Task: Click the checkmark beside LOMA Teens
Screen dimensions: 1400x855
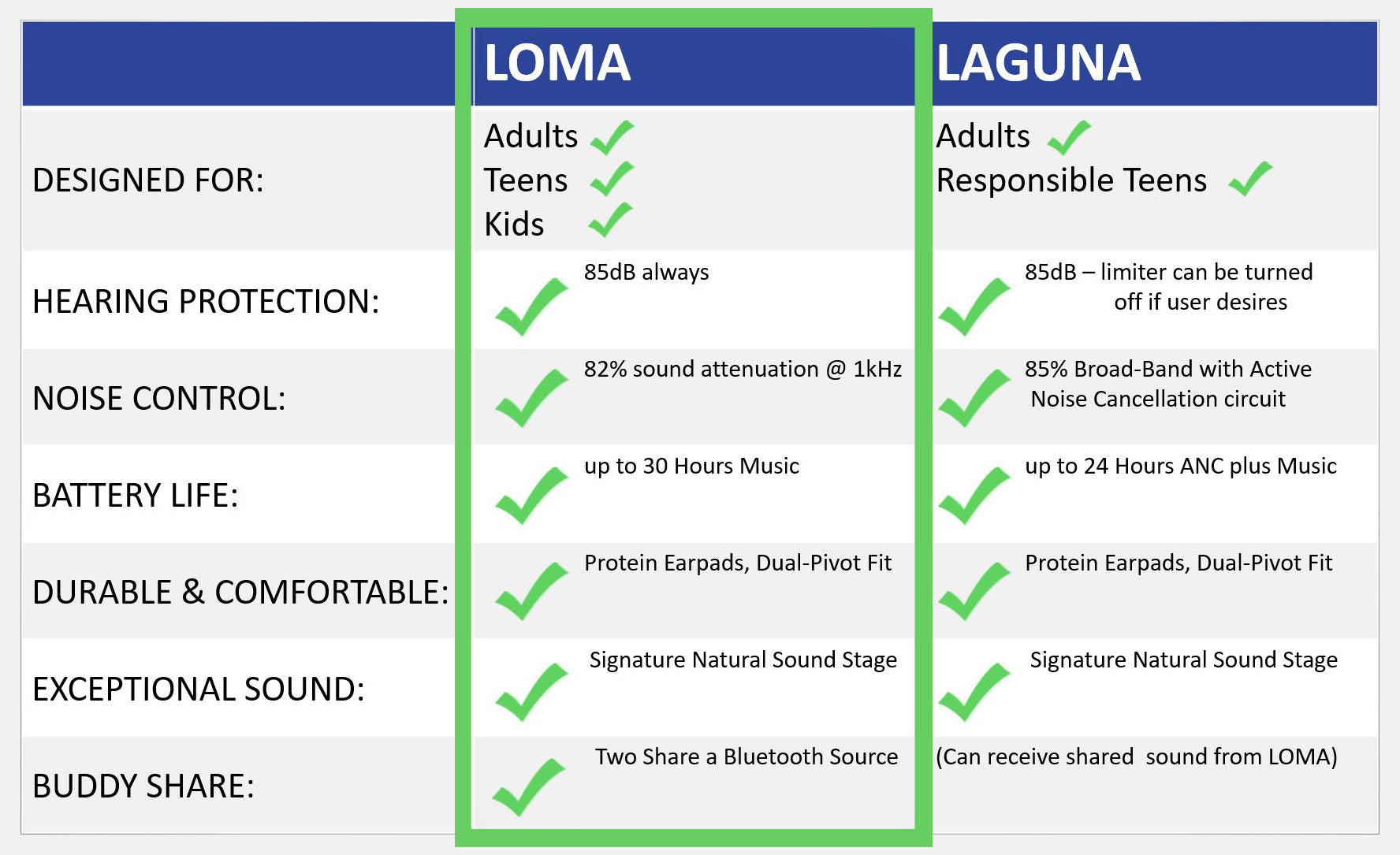Action: pos(612,179)
